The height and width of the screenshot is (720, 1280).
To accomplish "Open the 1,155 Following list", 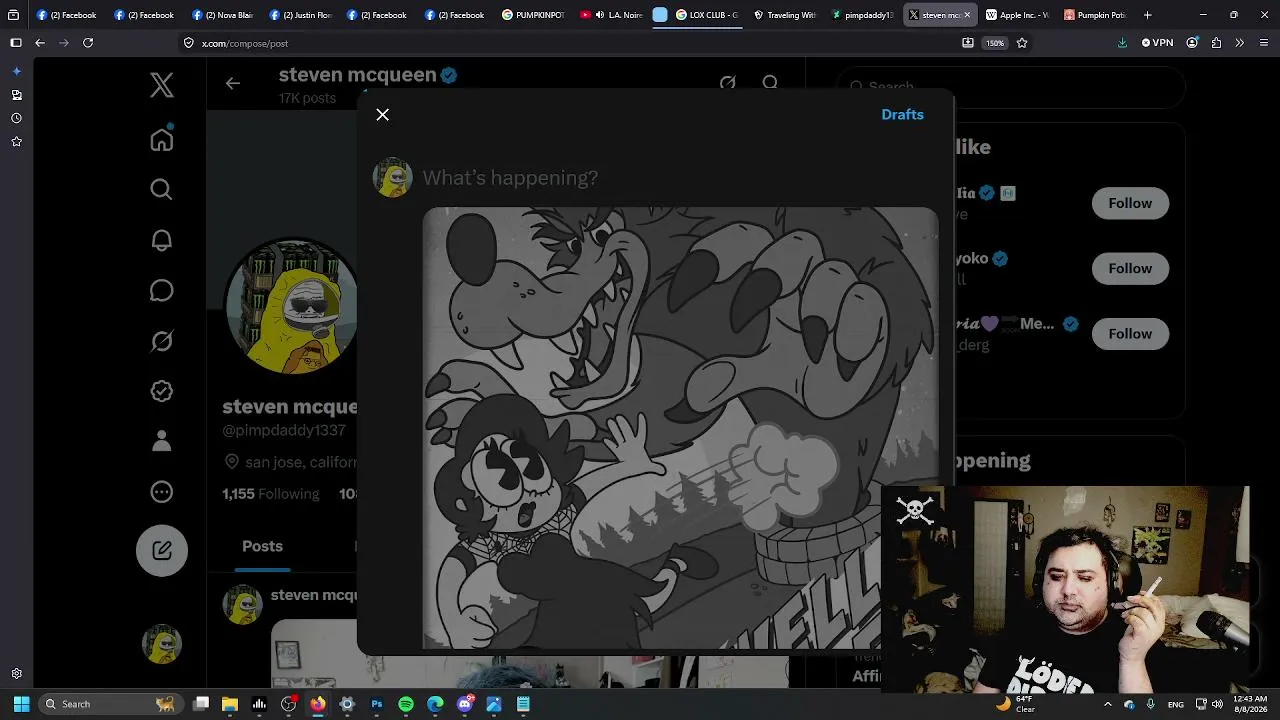I will coord(270,494).
